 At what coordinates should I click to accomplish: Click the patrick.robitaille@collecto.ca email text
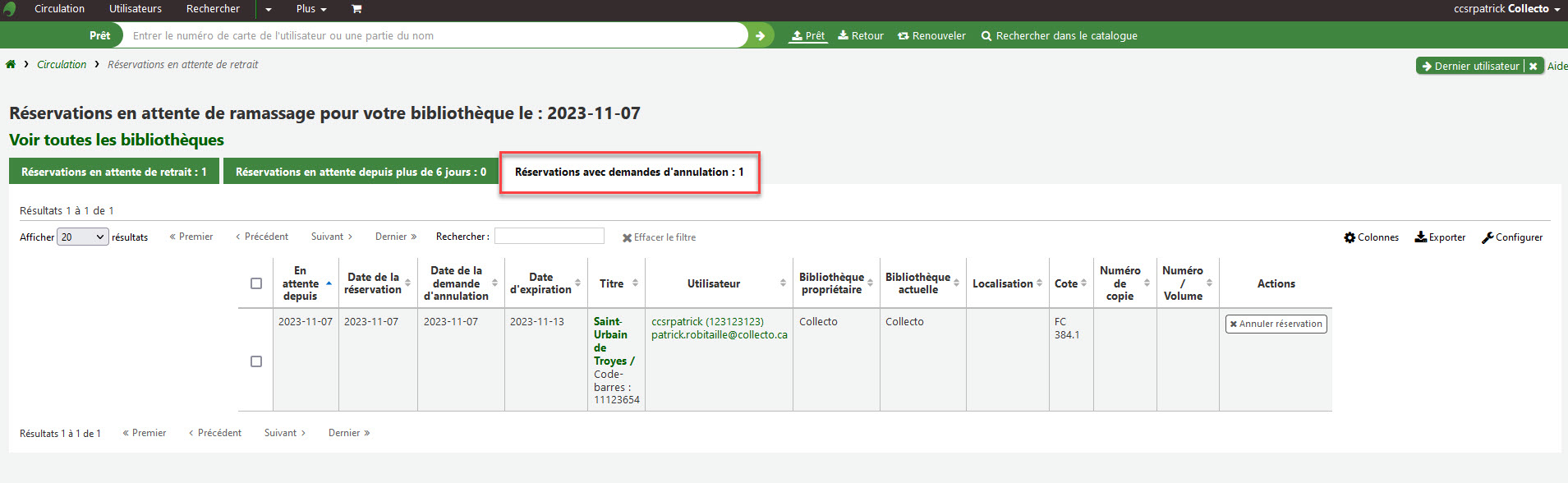point(720,335)
